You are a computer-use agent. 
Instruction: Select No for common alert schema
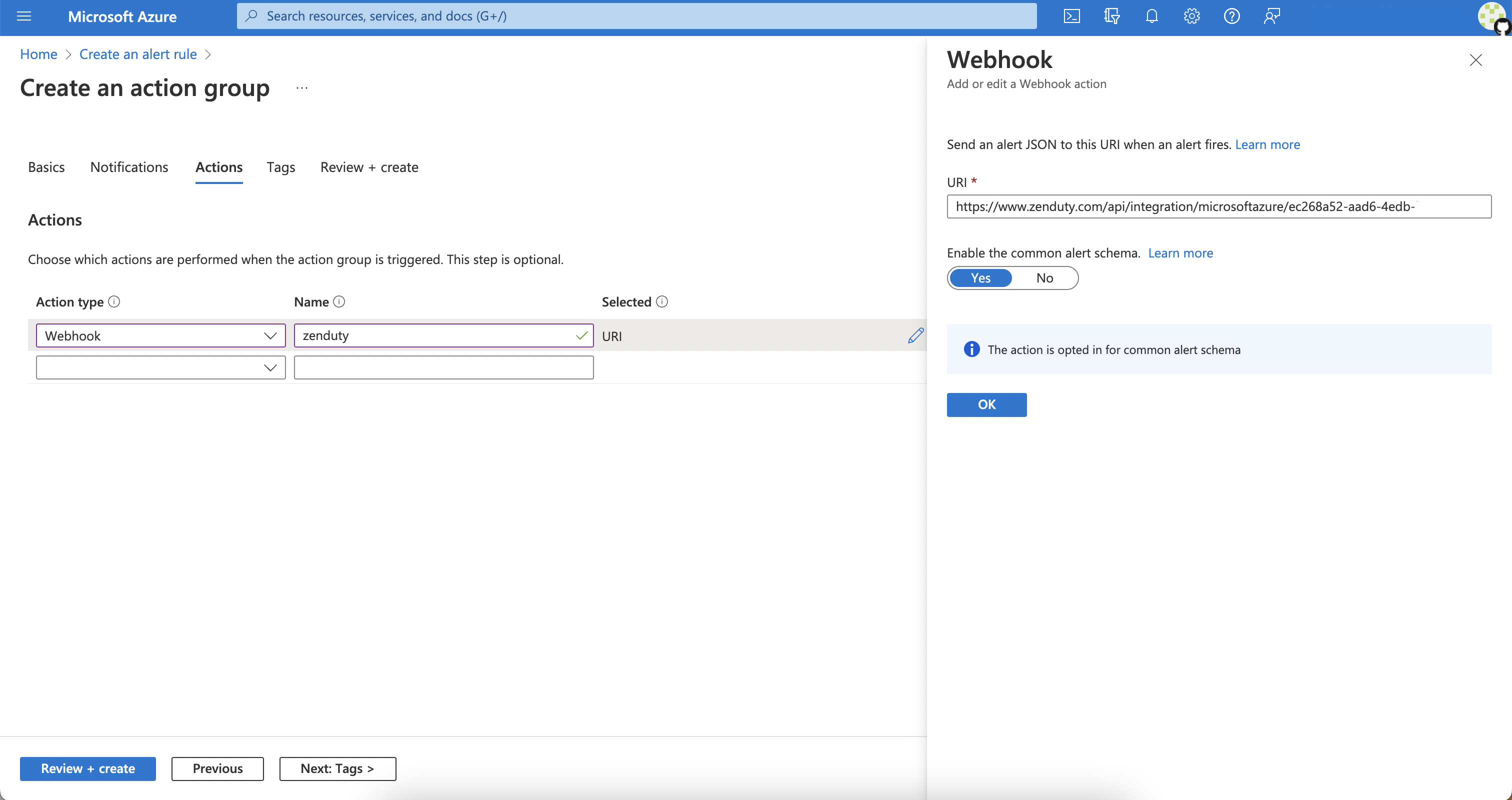pyautogui.click(x=1044, y=277)
